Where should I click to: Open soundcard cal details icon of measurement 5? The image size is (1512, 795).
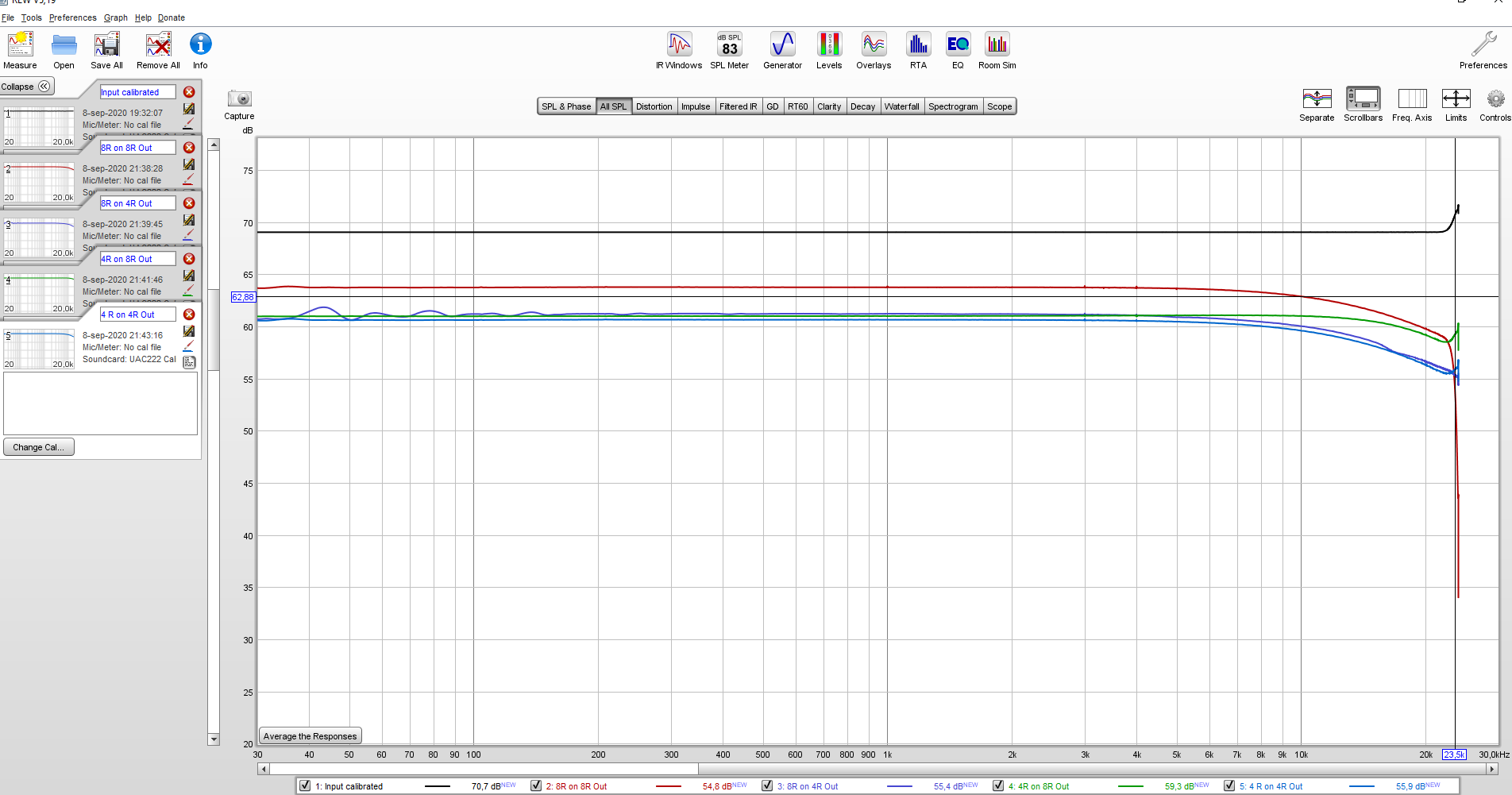tap(189, 362)
